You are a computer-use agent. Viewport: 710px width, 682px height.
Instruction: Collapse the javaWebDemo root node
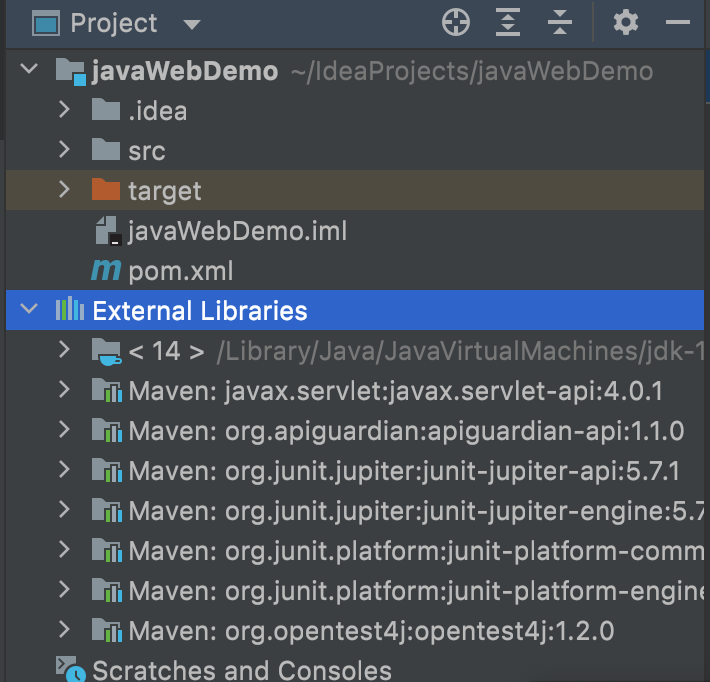tap(29, 69)
